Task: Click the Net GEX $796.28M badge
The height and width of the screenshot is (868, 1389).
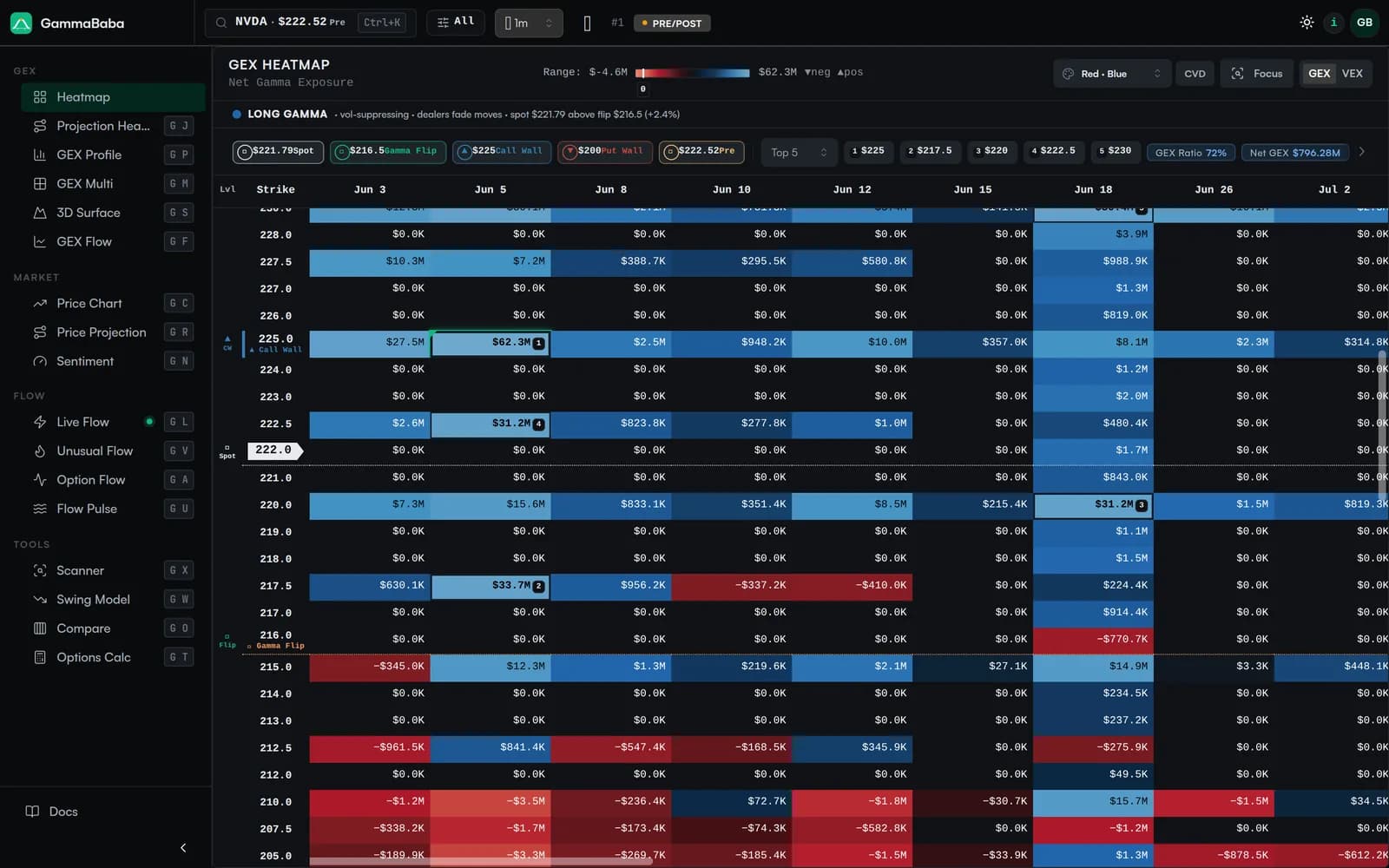Action: (1294, 153)
